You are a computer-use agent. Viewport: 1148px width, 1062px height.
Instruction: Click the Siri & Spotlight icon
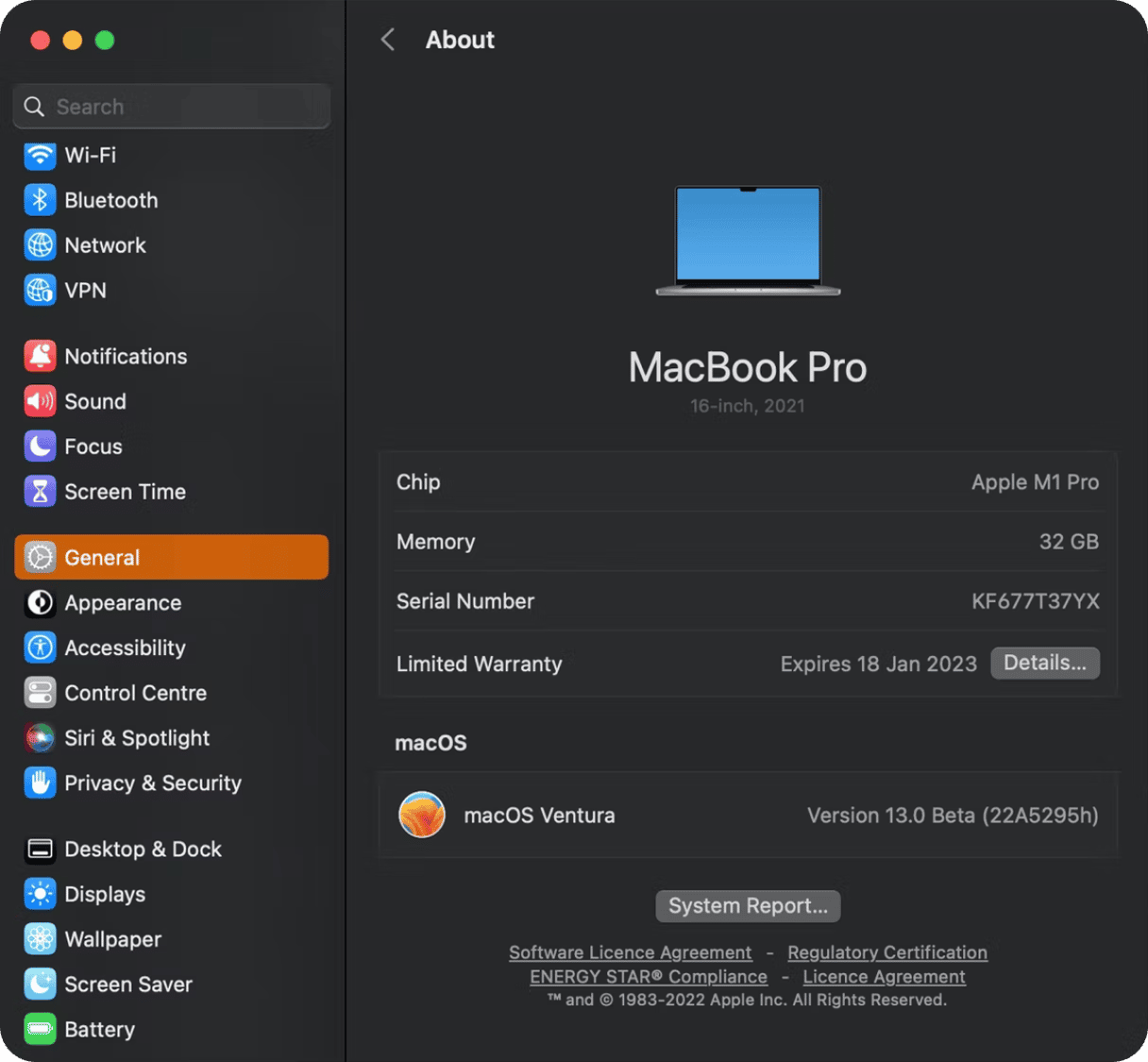click(40, 738)
